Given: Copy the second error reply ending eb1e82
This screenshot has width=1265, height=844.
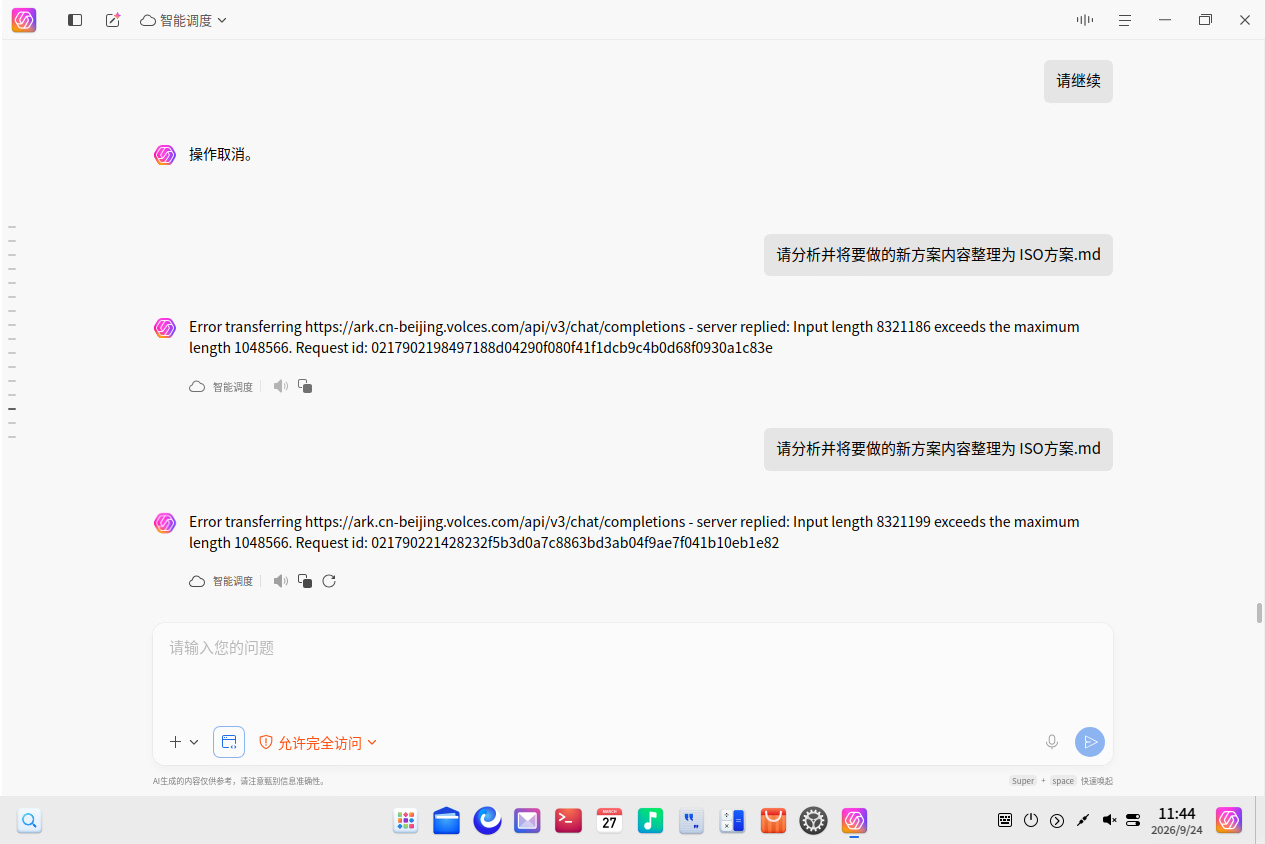Looking at the screenshot, I should coord(305,581).
